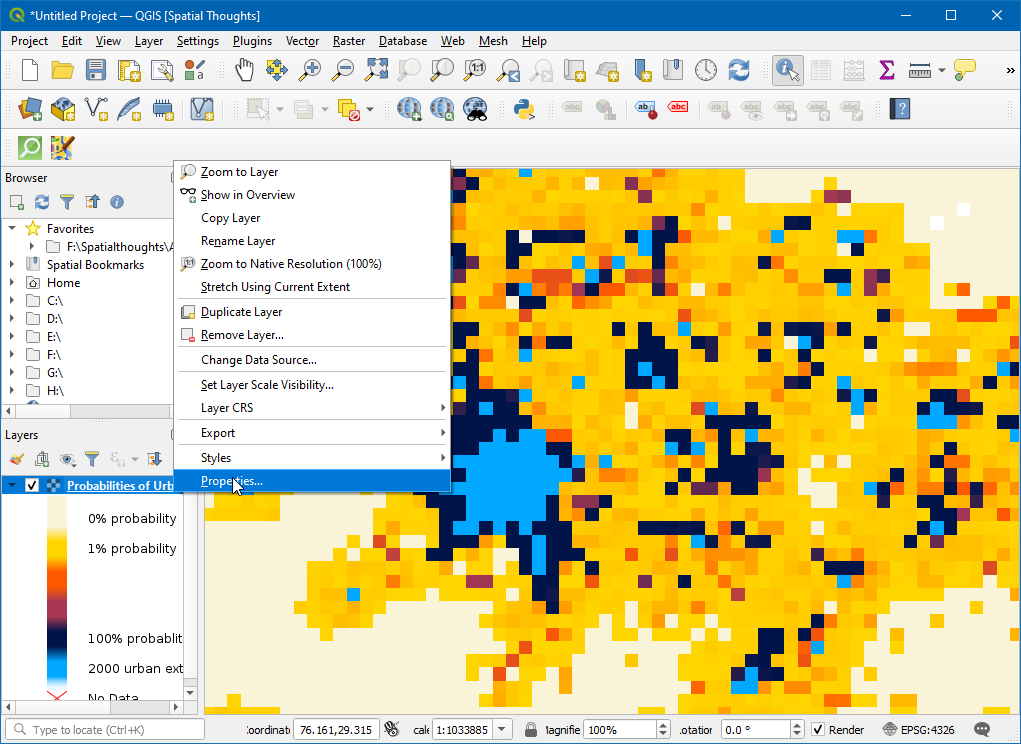This screenshot has width=1021, height=744.
Task: Click the EPSG:4326 CRS button
Action: point(919,730)
